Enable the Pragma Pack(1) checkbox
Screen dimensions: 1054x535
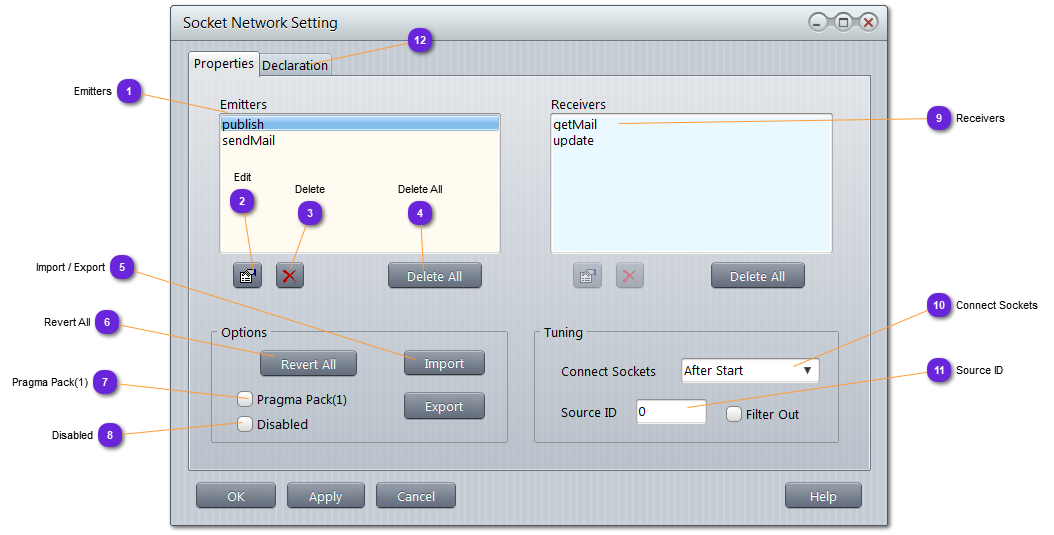245,399
